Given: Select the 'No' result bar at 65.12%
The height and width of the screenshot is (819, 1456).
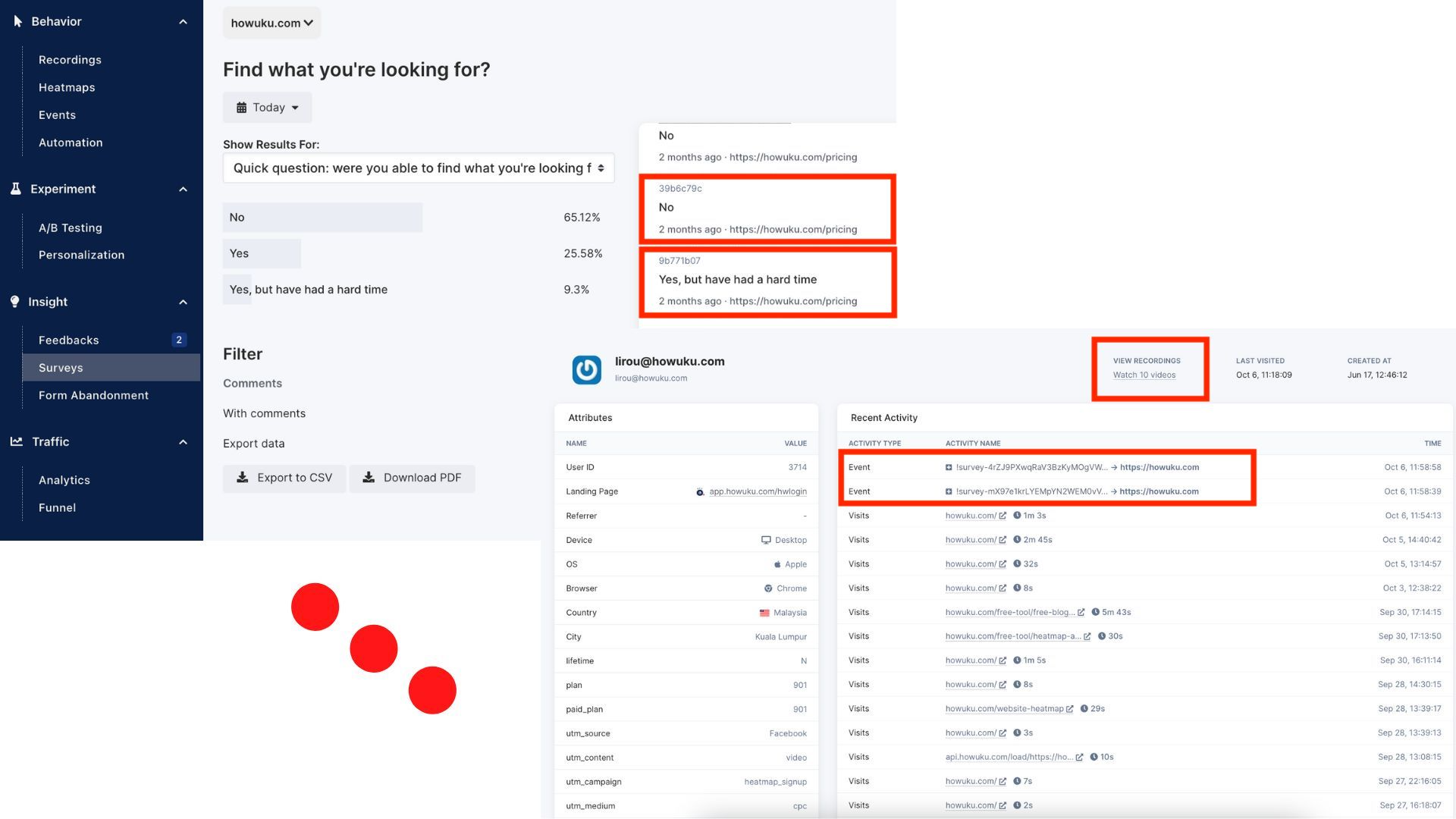Looking at the screenshot, I should coord(322,218).
